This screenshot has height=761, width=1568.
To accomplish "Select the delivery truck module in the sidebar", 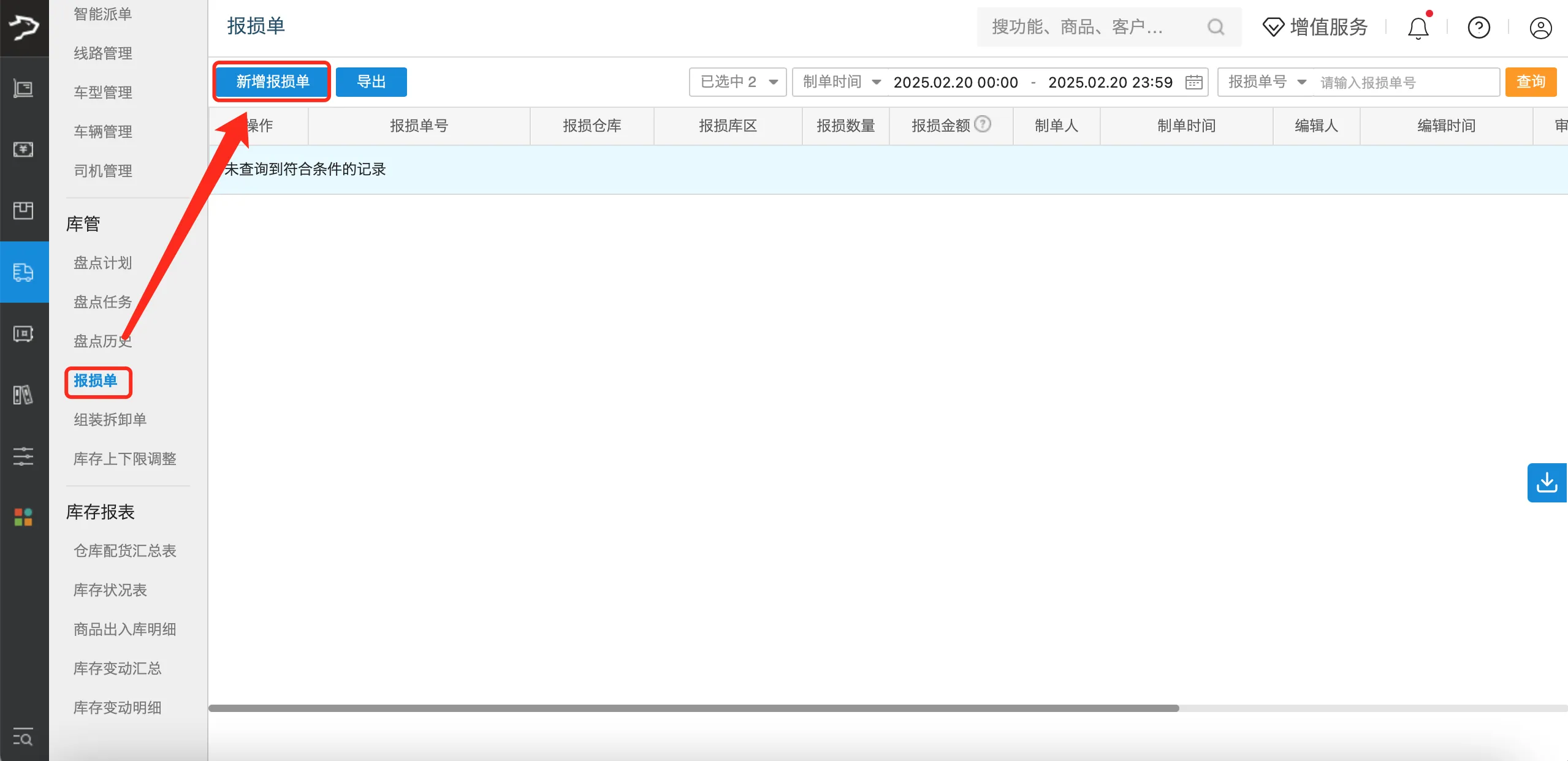I will tap(24, 273).
